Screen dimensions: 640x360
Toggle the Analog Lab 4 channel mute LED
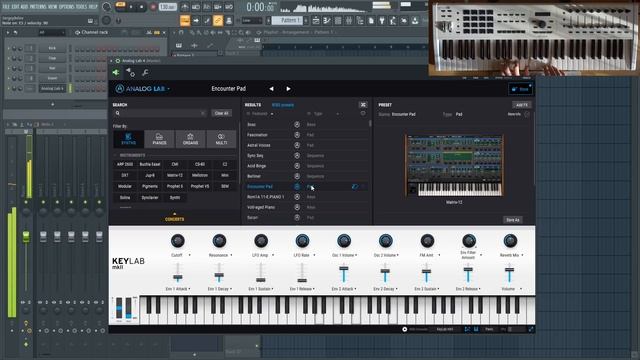click(x=9, y=88)
